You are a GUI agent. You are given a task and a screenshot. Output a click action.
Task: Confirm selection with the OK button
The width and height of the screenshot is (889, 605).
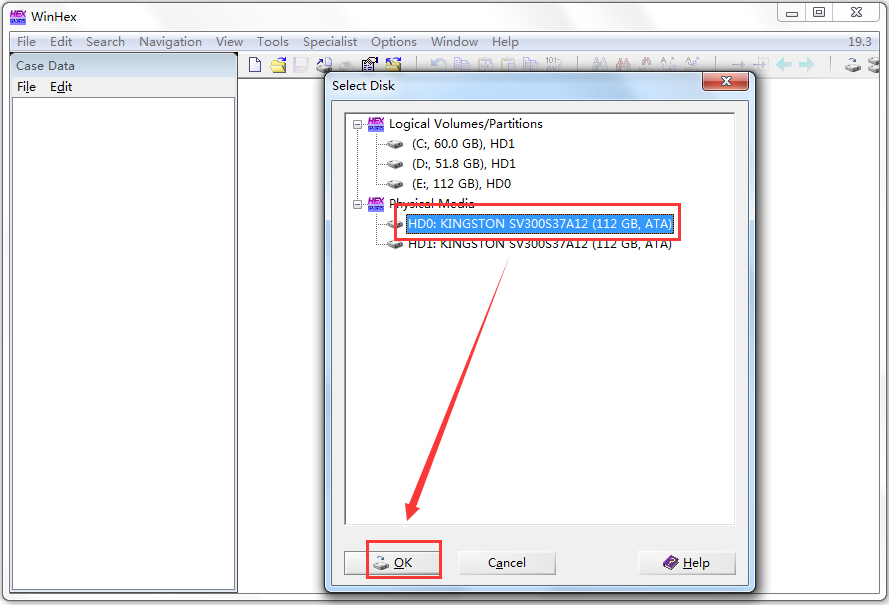(392, 562)
